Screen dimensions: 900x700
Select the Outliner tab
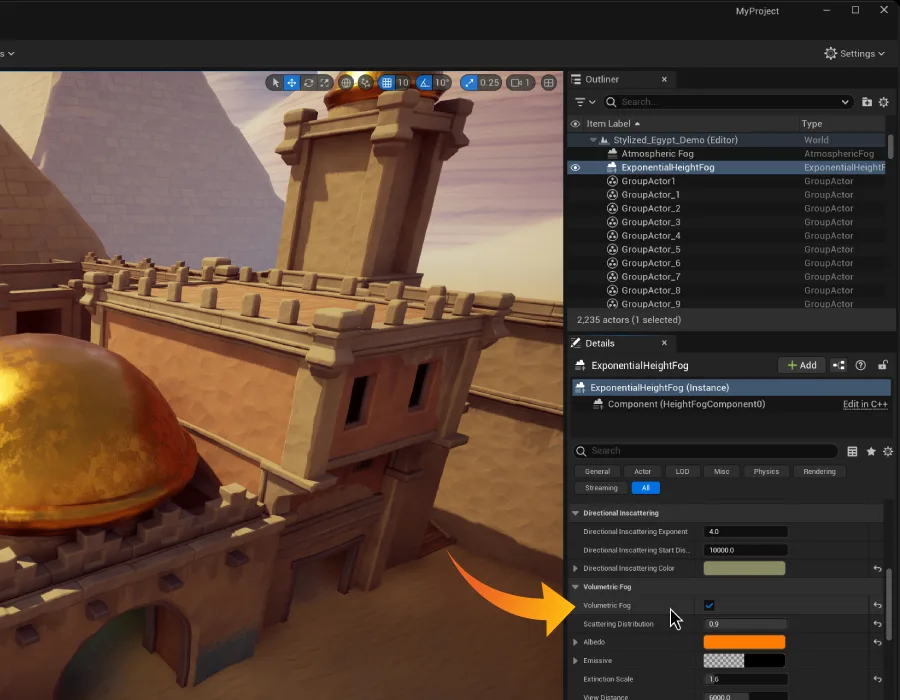(602, 79)
